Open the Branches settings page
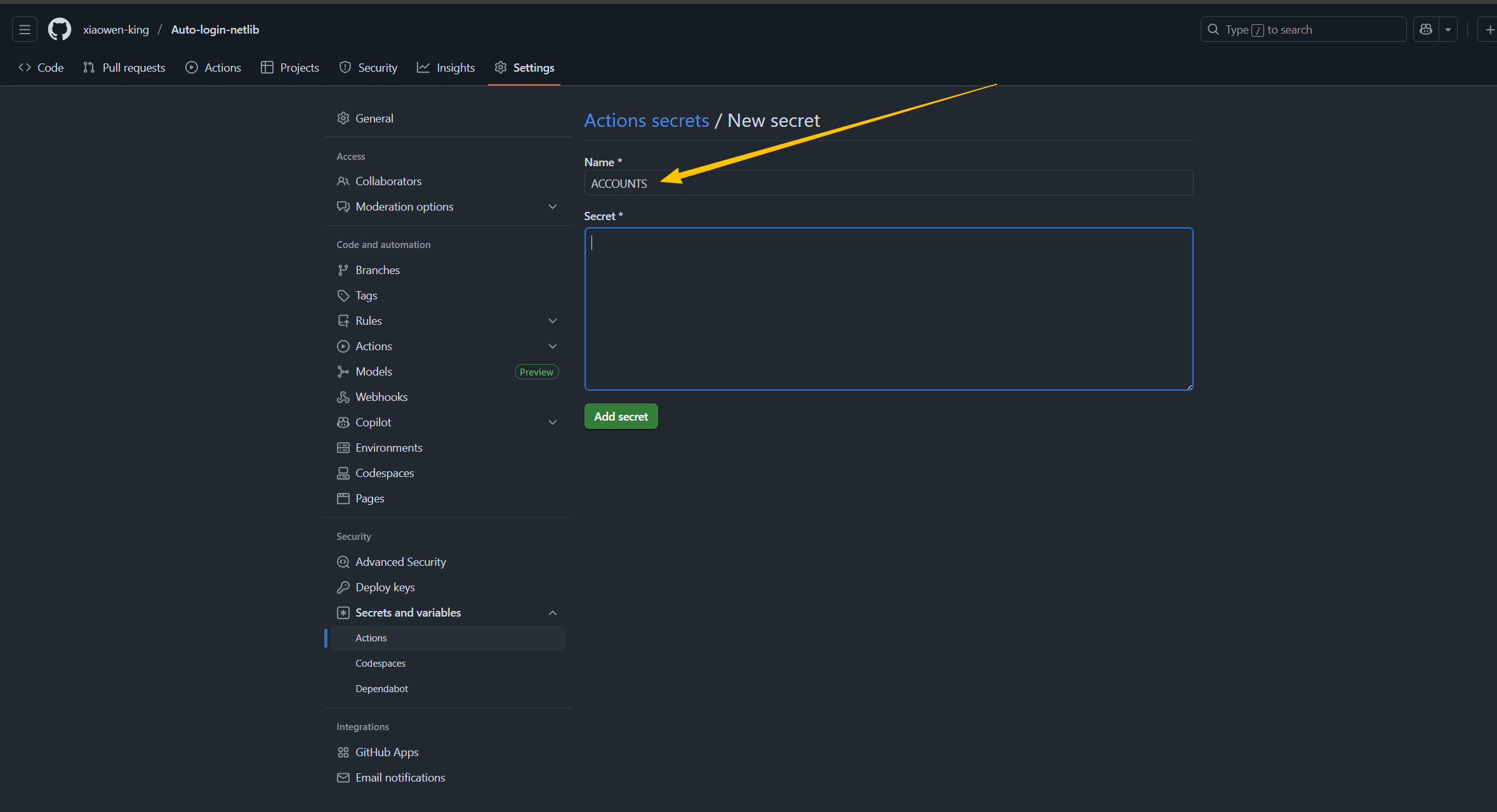 (377, 270)
